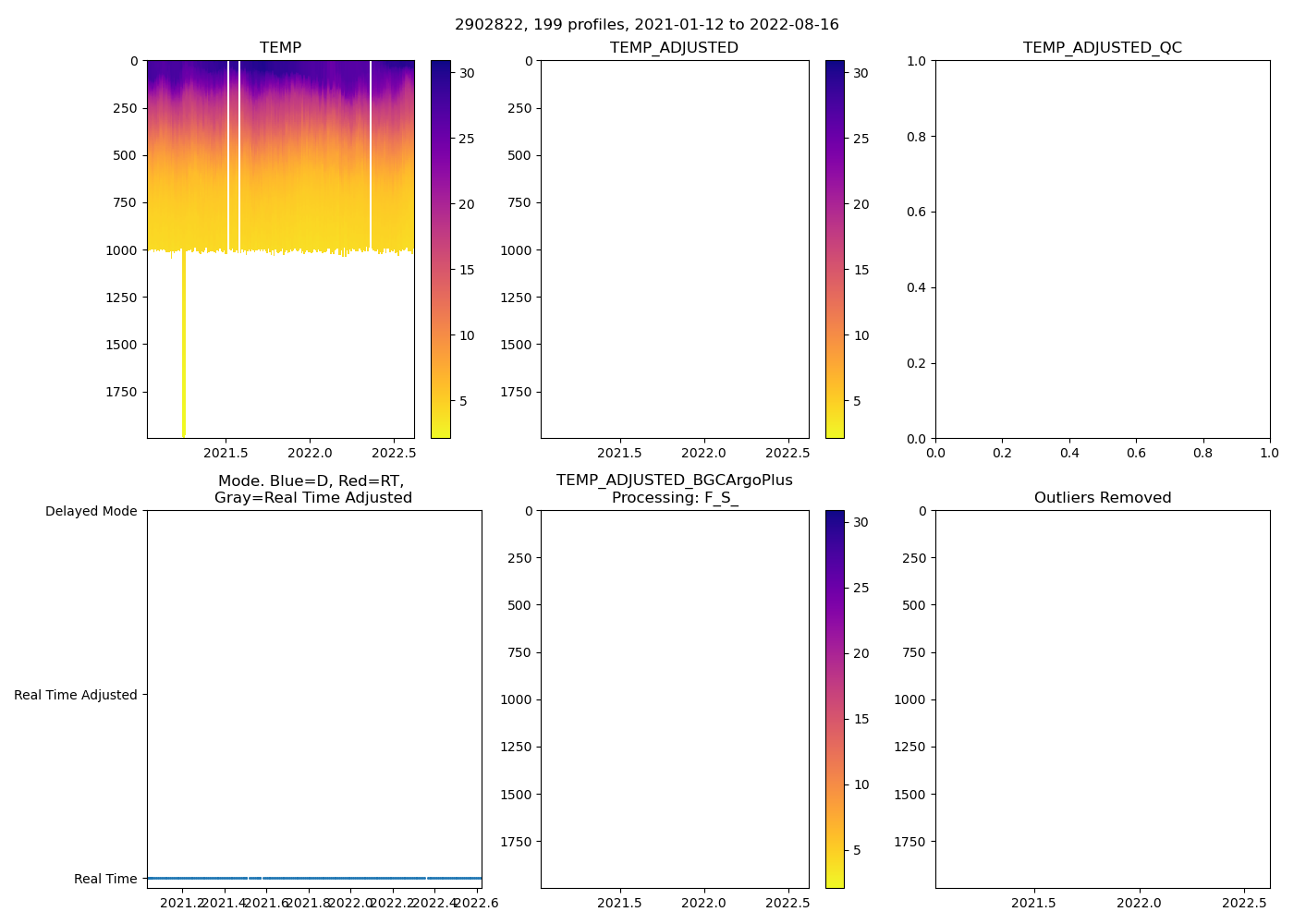Image resolution: width=1294 pixels, height=924 pixels.
Task: Click the blue Real Time data line
Action: (x=314, y=878)
